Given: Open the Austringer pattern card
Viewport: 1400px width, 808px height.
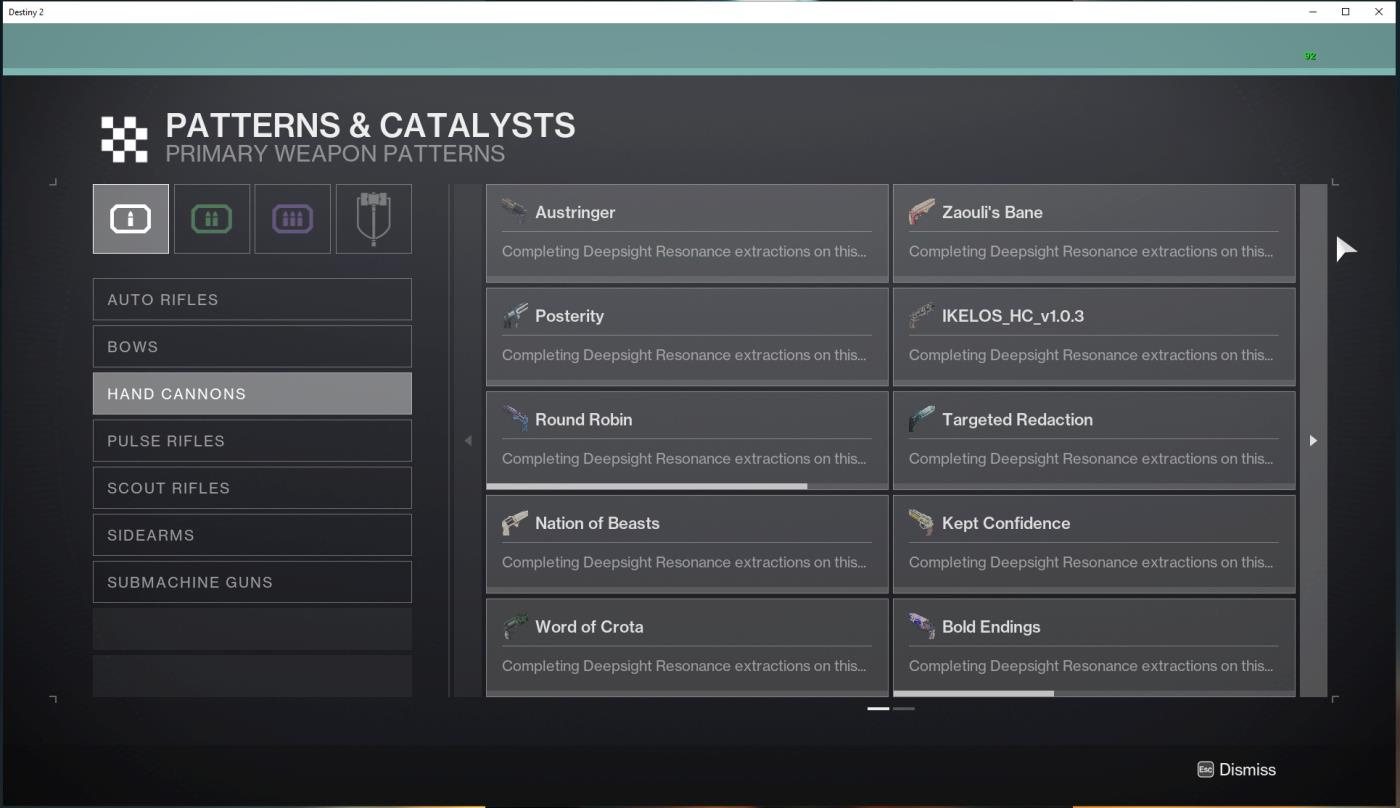Looking at the screenshot, I should (x=687, y=233).
